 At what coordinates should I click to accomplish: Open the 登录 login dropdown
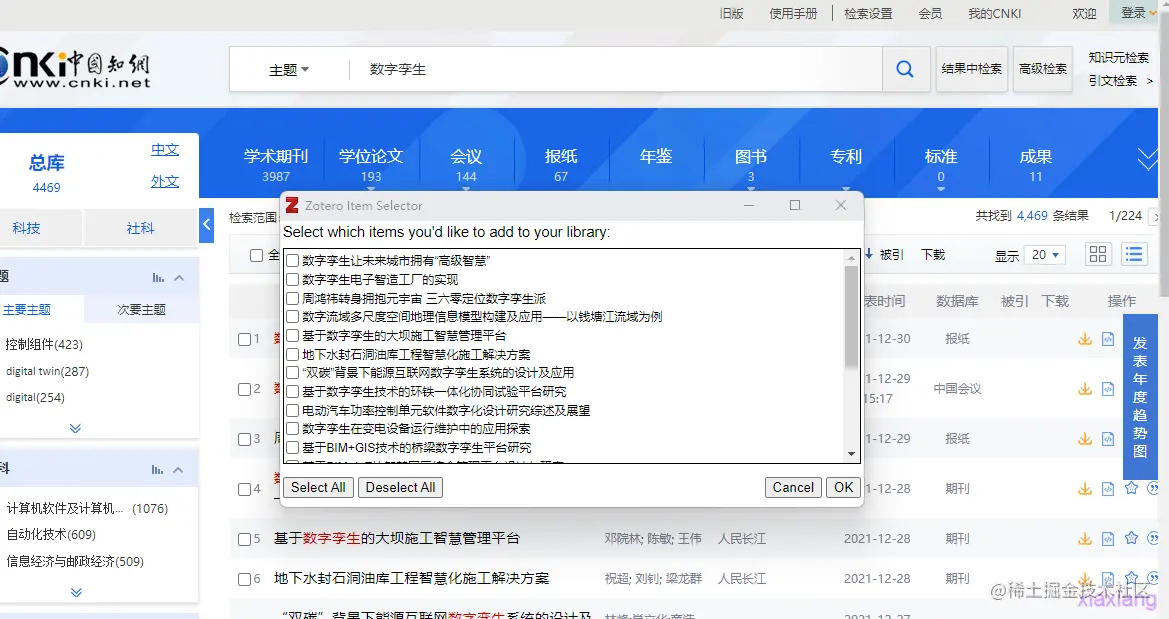(1138, 13)
